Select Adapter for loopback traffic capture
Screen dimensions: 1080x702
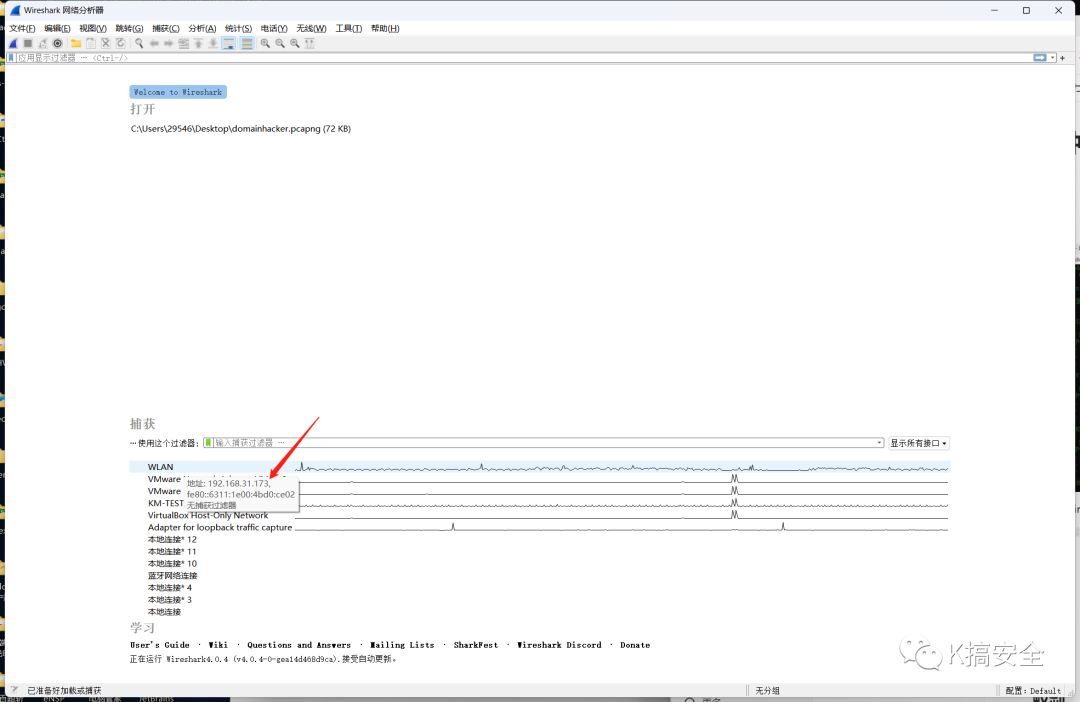coord(539,528)
